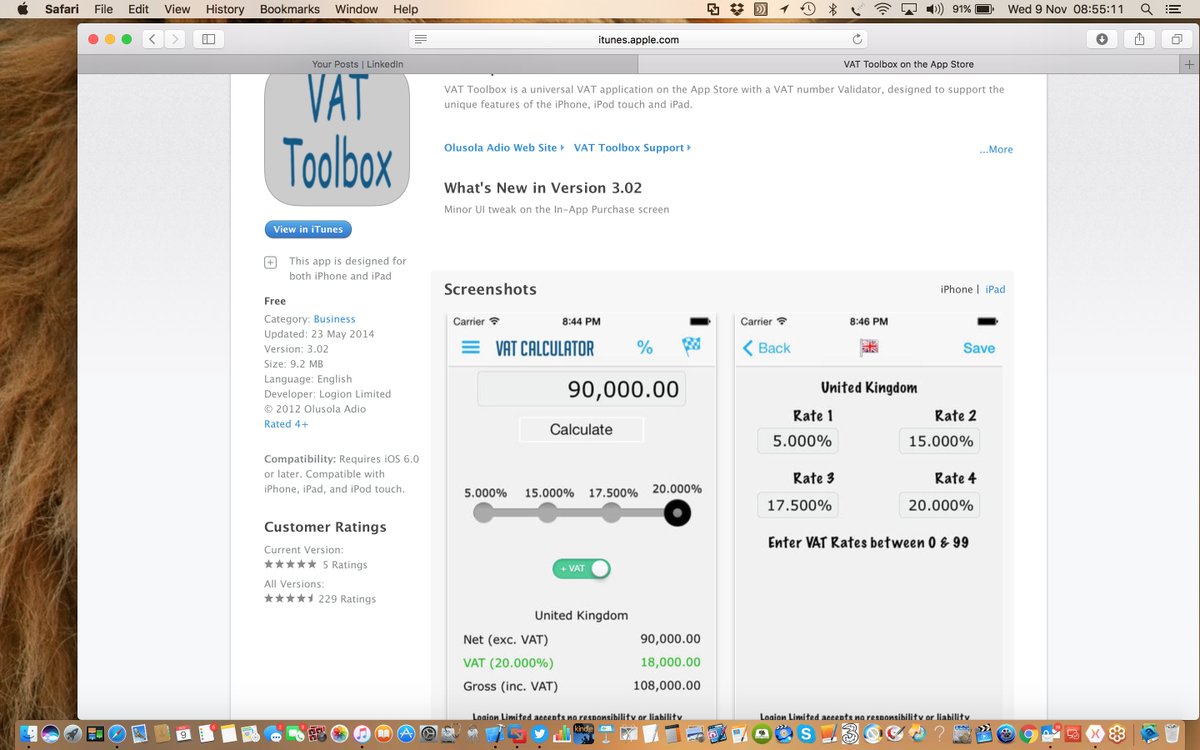
Task: Open Dropbox in the menu bar
Action: (x=737, y=9)
